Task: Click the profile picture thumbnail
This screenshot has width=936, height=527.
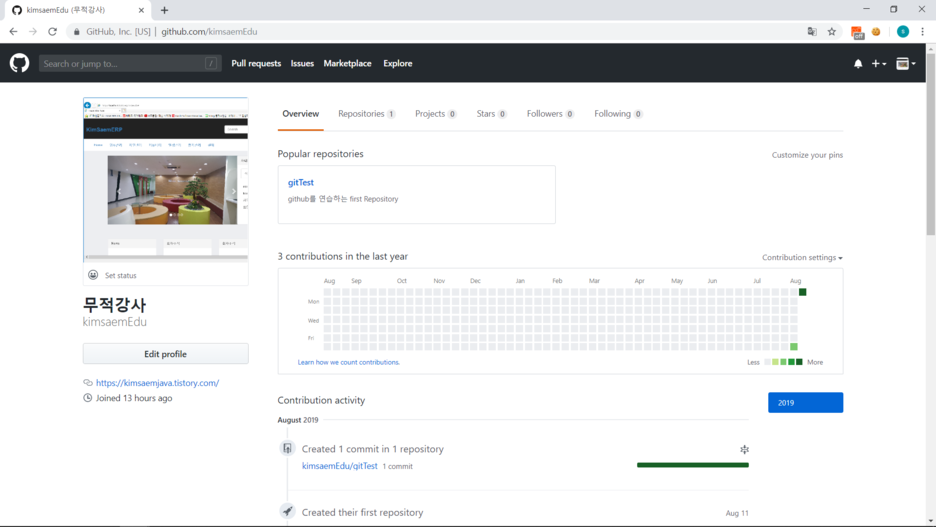Action: click(x=165, y=180)
